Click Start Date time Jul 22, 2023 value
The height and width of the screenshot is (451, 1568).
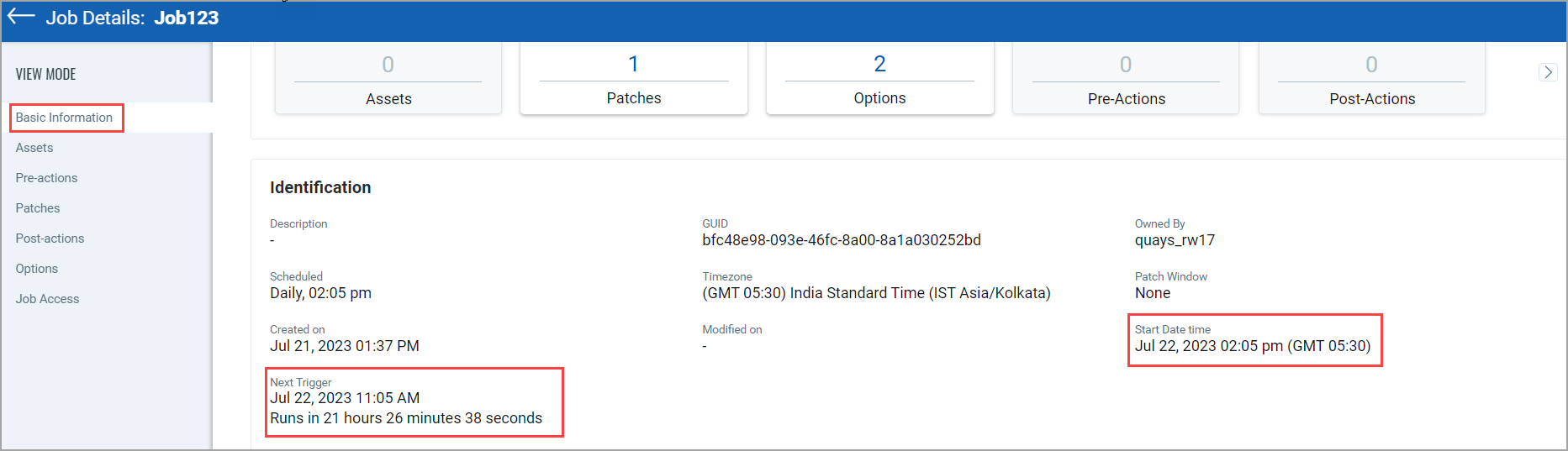[1253, 346]
